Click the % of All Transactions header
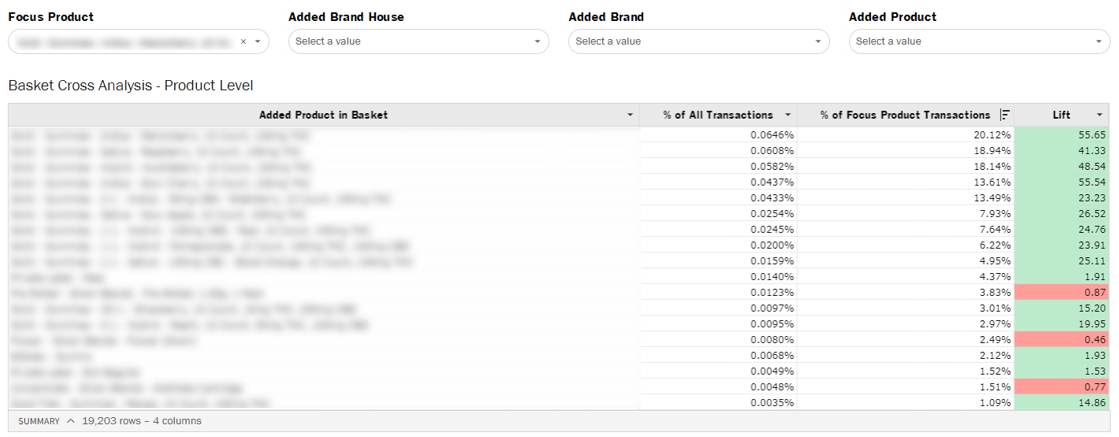The height and width of the screenshot is (437, 1119). point(717,115)
